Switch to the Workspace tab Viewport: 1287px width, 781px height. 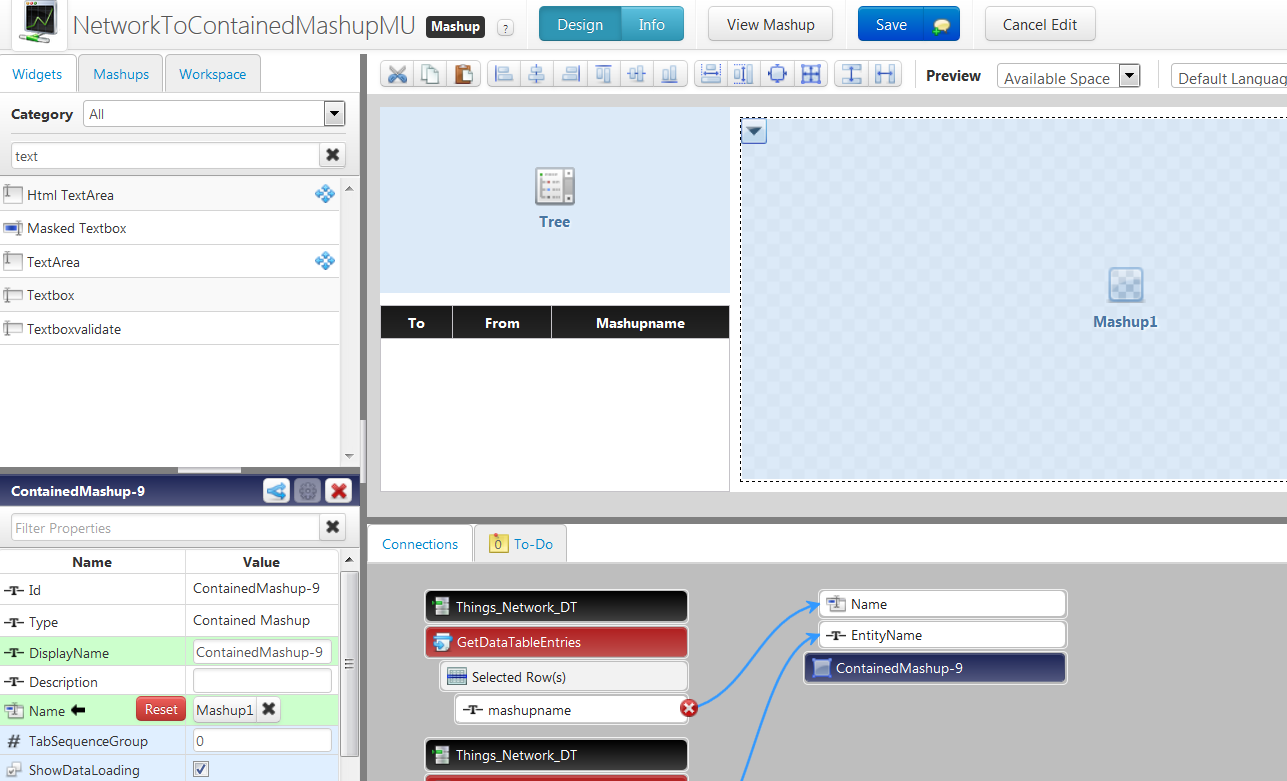click(213, 74)
